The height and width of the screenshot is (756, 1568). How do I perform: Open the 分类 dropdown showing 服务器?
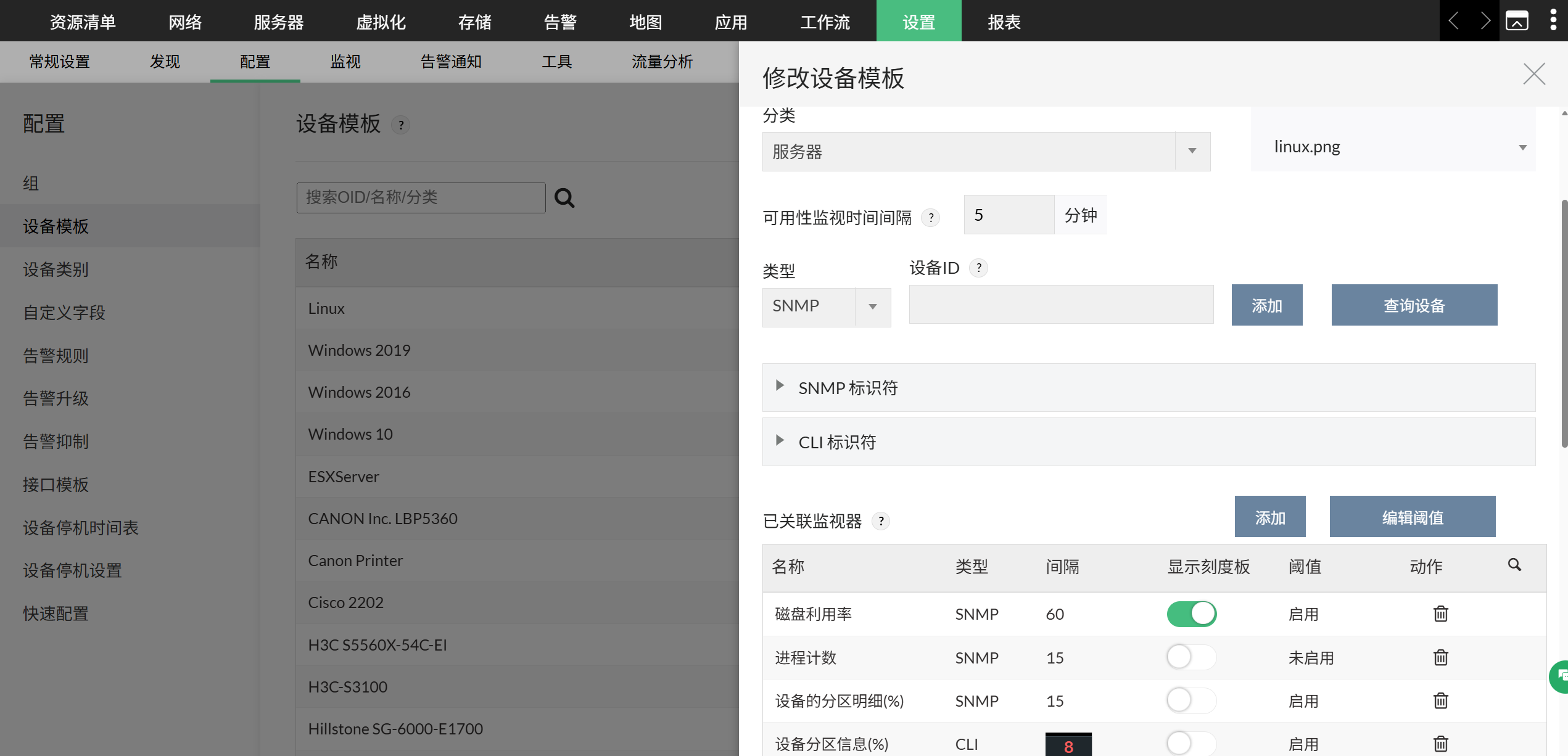(x=986, y=152)
